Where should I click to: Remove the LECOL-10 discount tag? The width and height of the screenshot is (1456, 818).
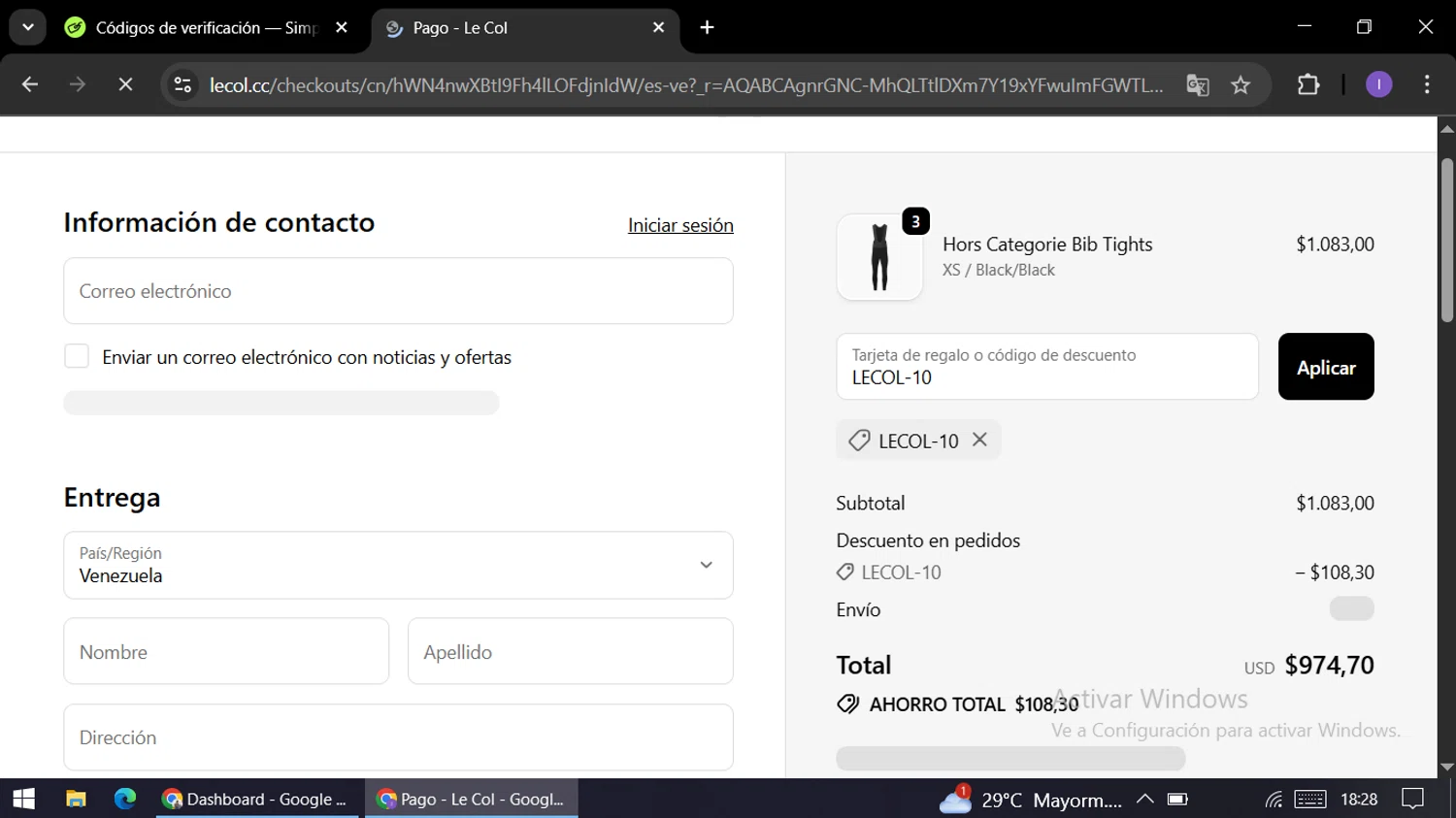pyautogui.click(x=980, y=440)
